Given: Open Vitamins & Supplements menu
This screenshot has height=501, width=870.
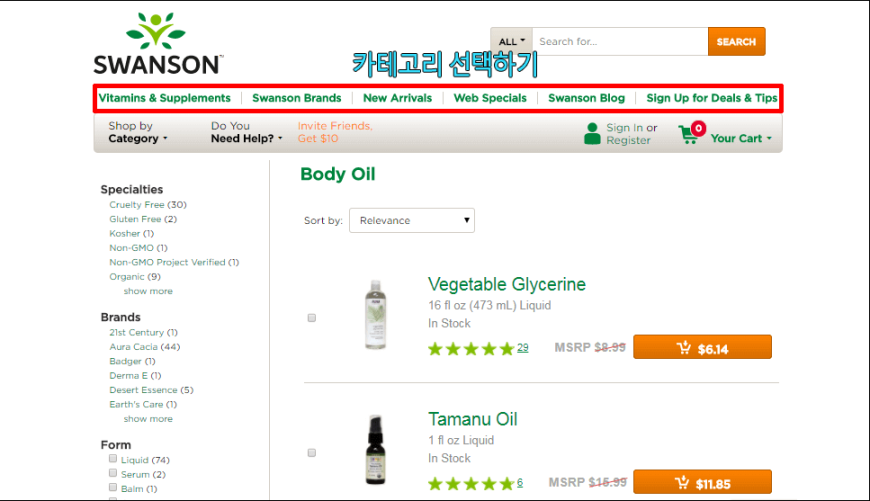Looking at the screenshot, I should 164,98.
